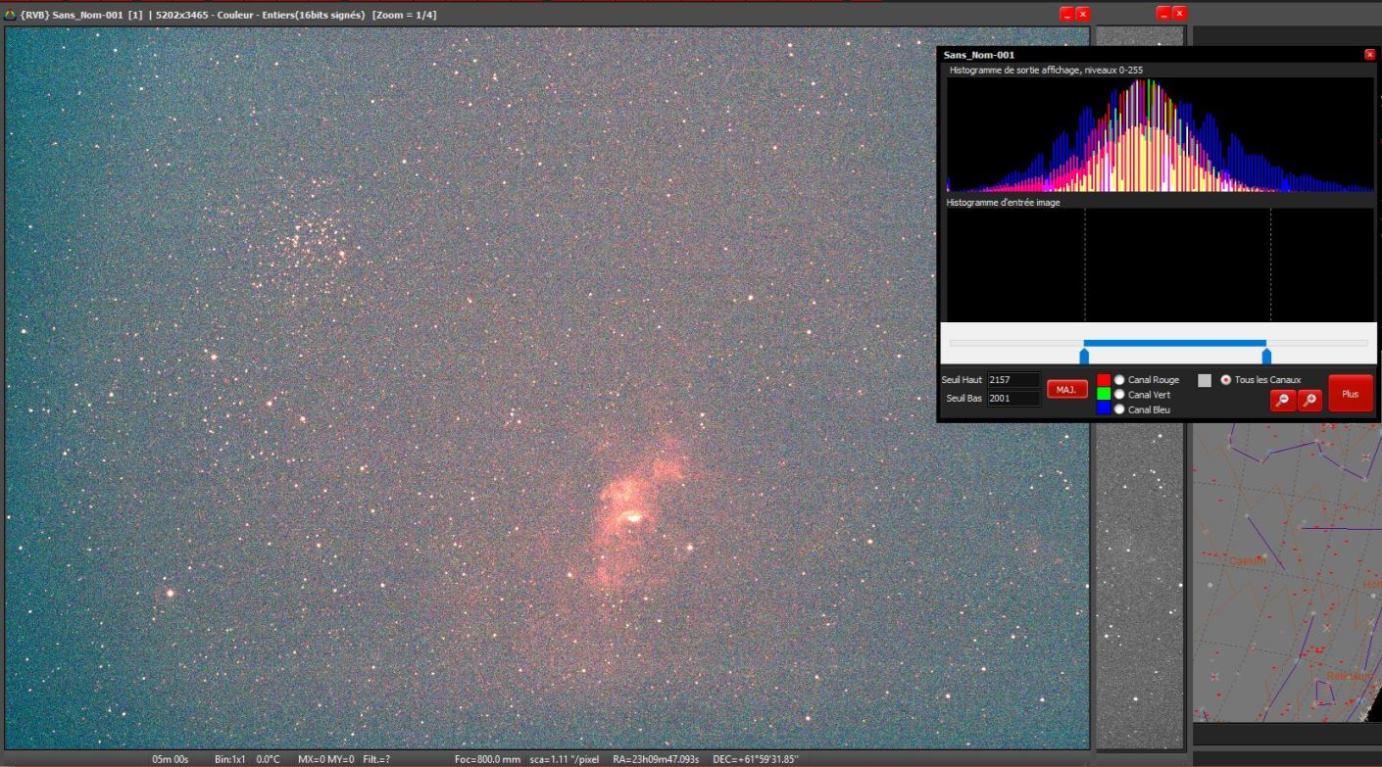Viewport: 1382px width, 767px height.
Task: Close the Sans_Nom-001 histogram panel
Action: pos(1369,55)
